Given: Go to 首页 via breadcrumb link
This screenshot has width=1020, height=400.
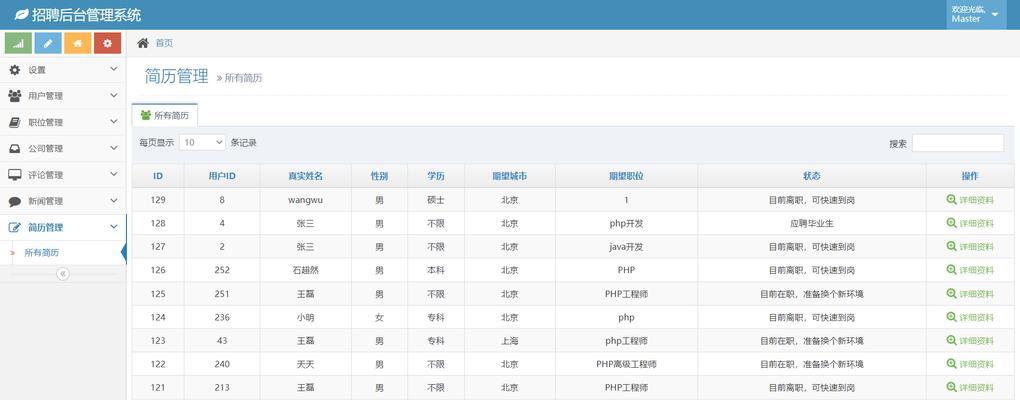Looking at the screenshot, I should click(164, 43).
